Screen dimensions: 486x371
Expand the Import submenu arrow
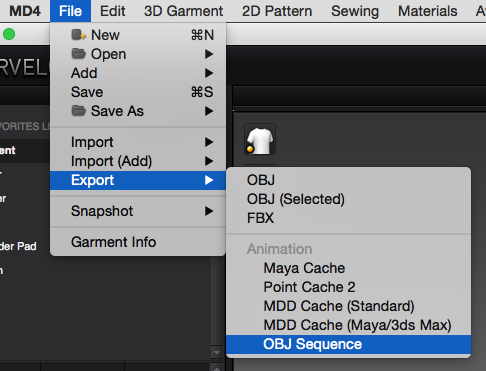[x=209, y=142]
